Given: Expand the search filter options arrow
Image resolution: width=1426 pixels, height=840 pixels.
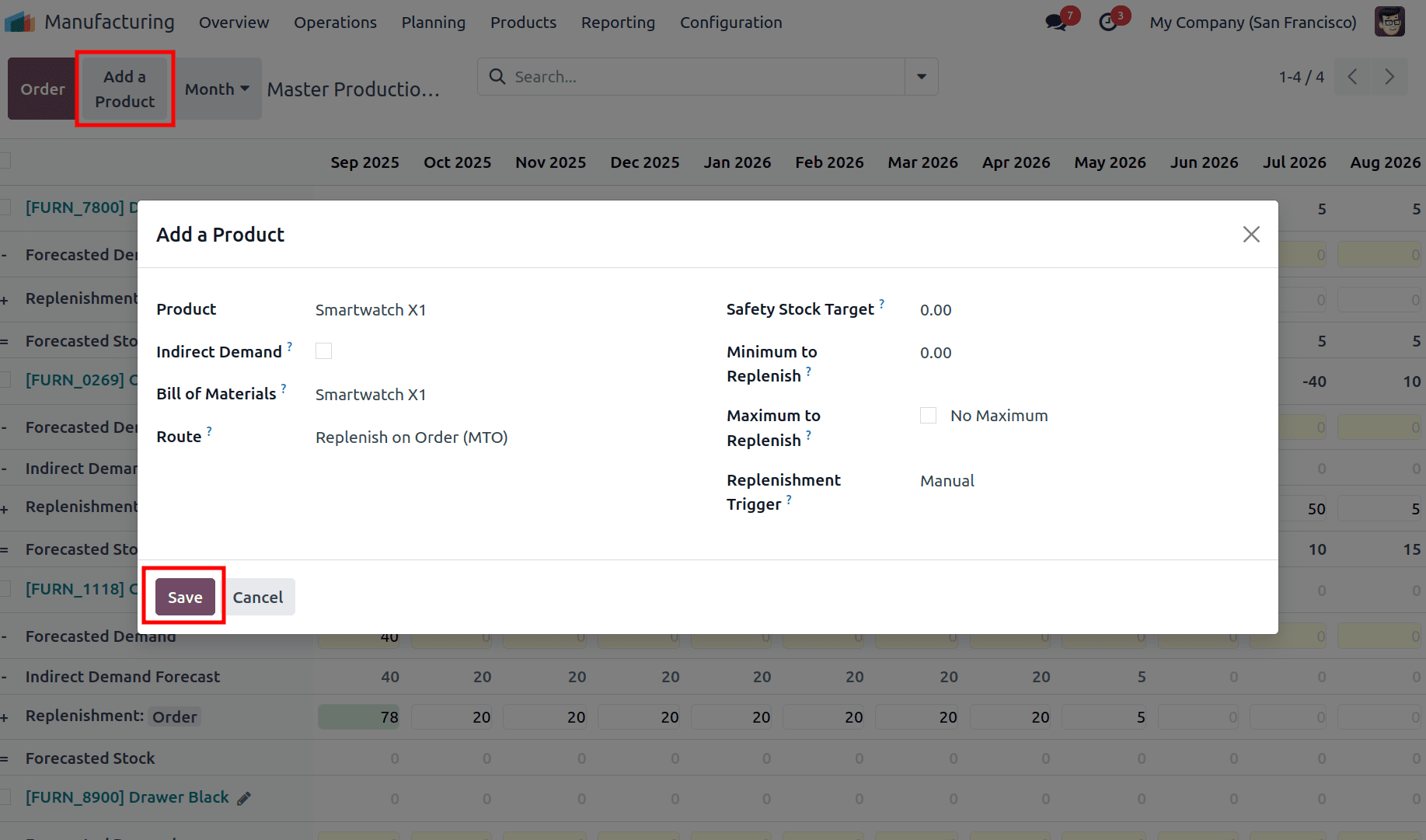Looking at the screenshot, I should tap(922, 76).
